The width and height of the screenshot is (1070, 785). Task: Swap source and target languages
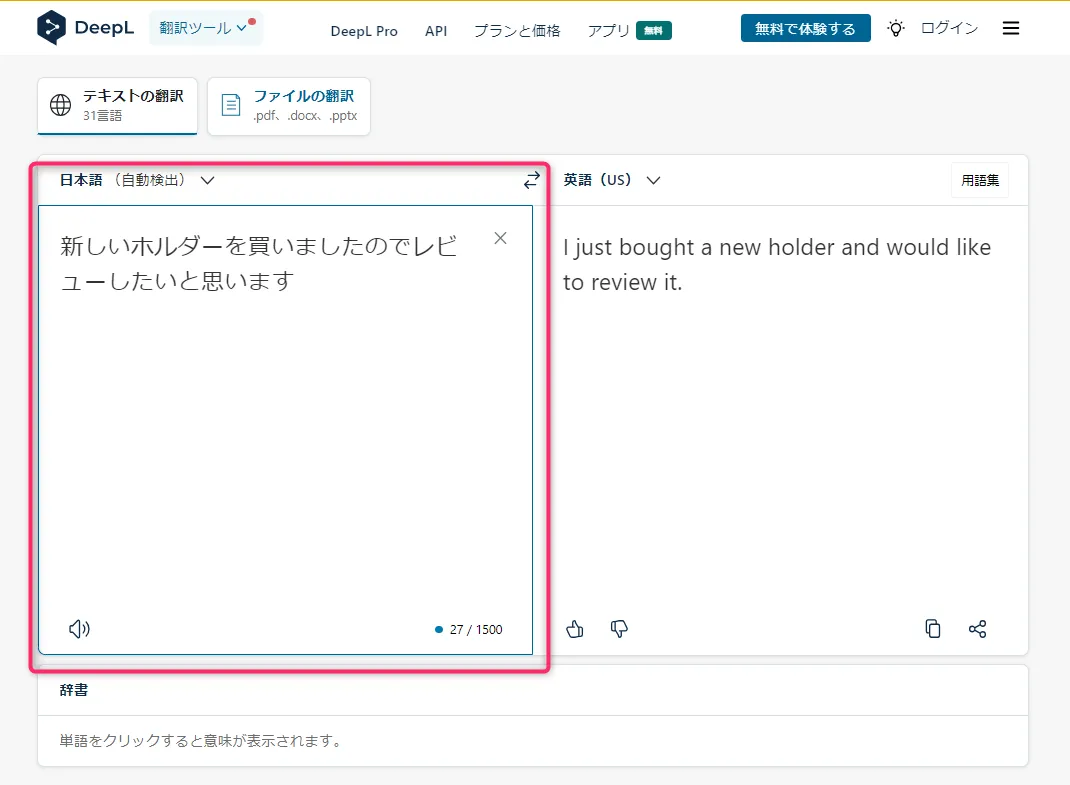pos(531,180)
